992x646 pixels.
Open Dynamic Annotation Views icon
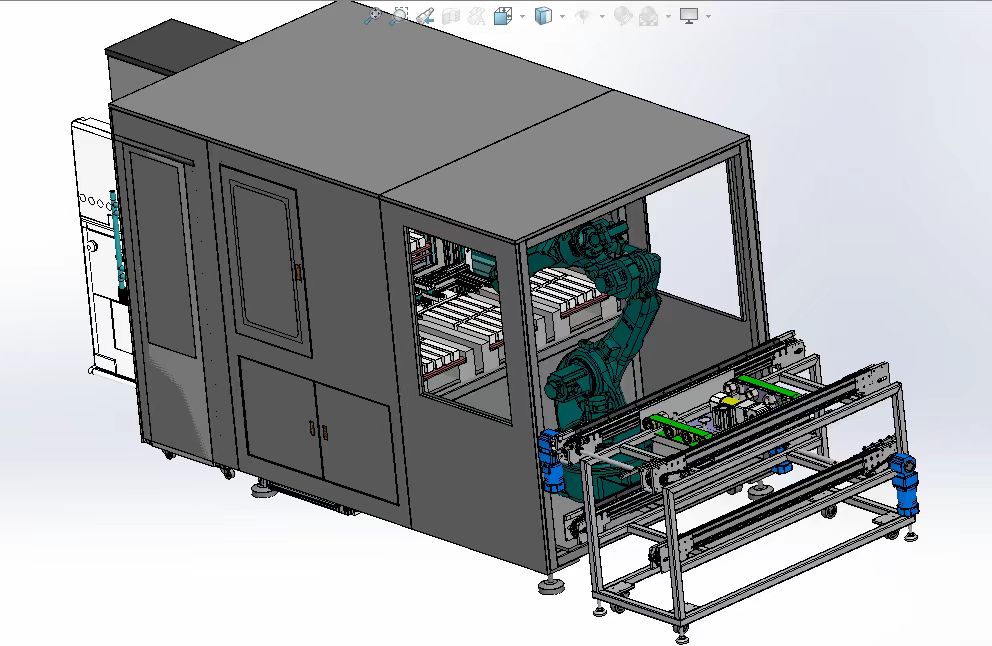(x=476, y=16)
